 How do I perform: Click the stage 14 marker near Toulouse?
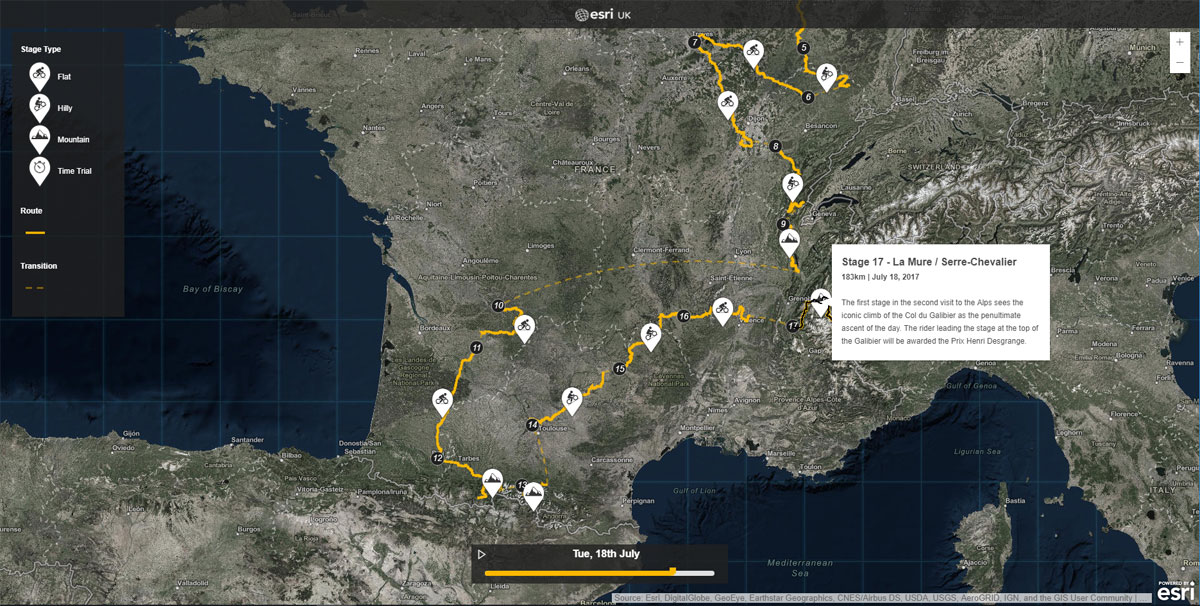click(532, 426)
